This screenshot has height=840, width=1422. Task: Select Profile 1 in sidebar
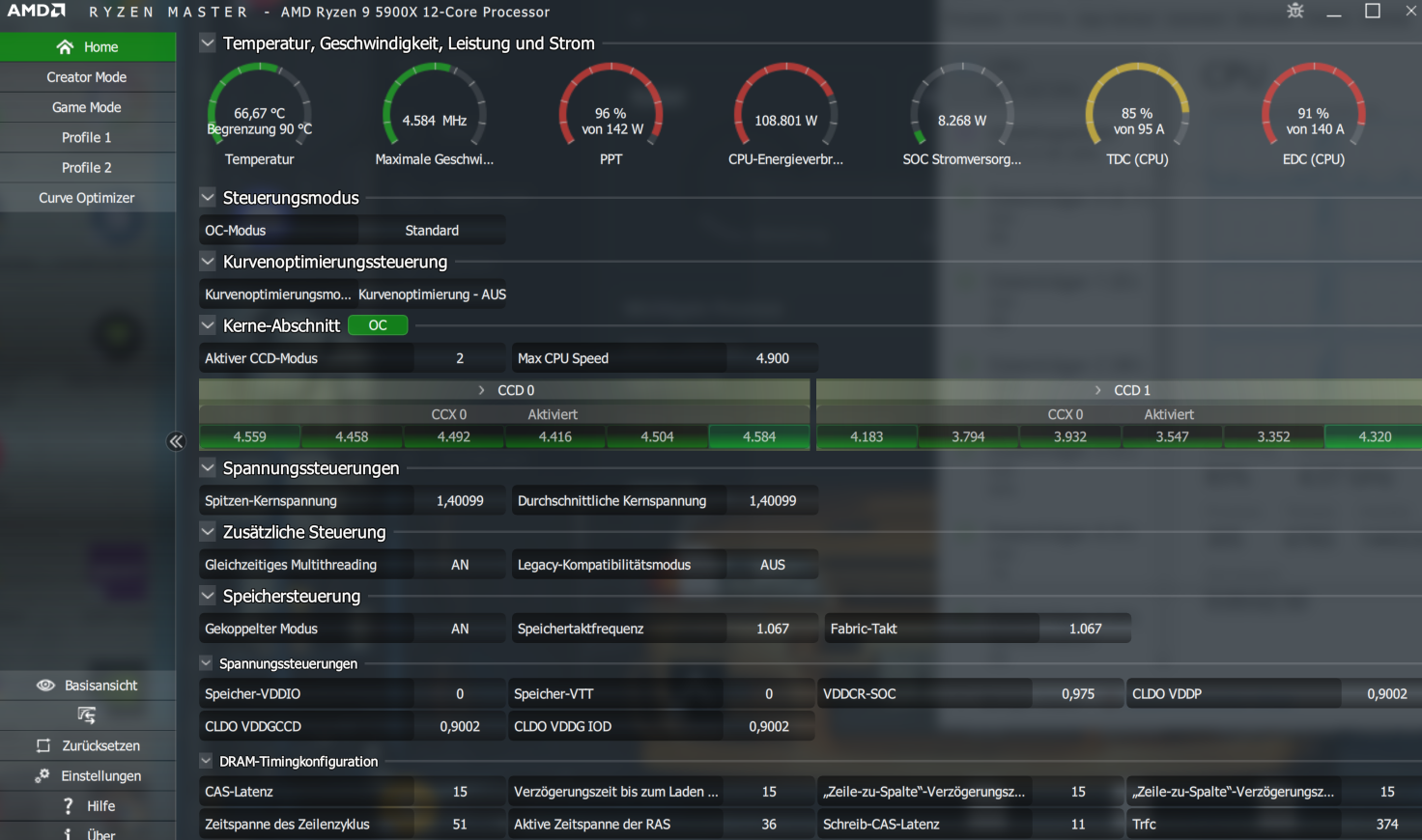[87, 137]
